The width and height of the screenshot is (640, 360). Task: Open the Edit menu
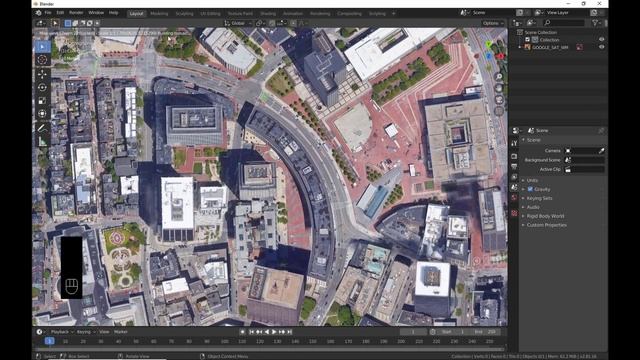[60, 13]
